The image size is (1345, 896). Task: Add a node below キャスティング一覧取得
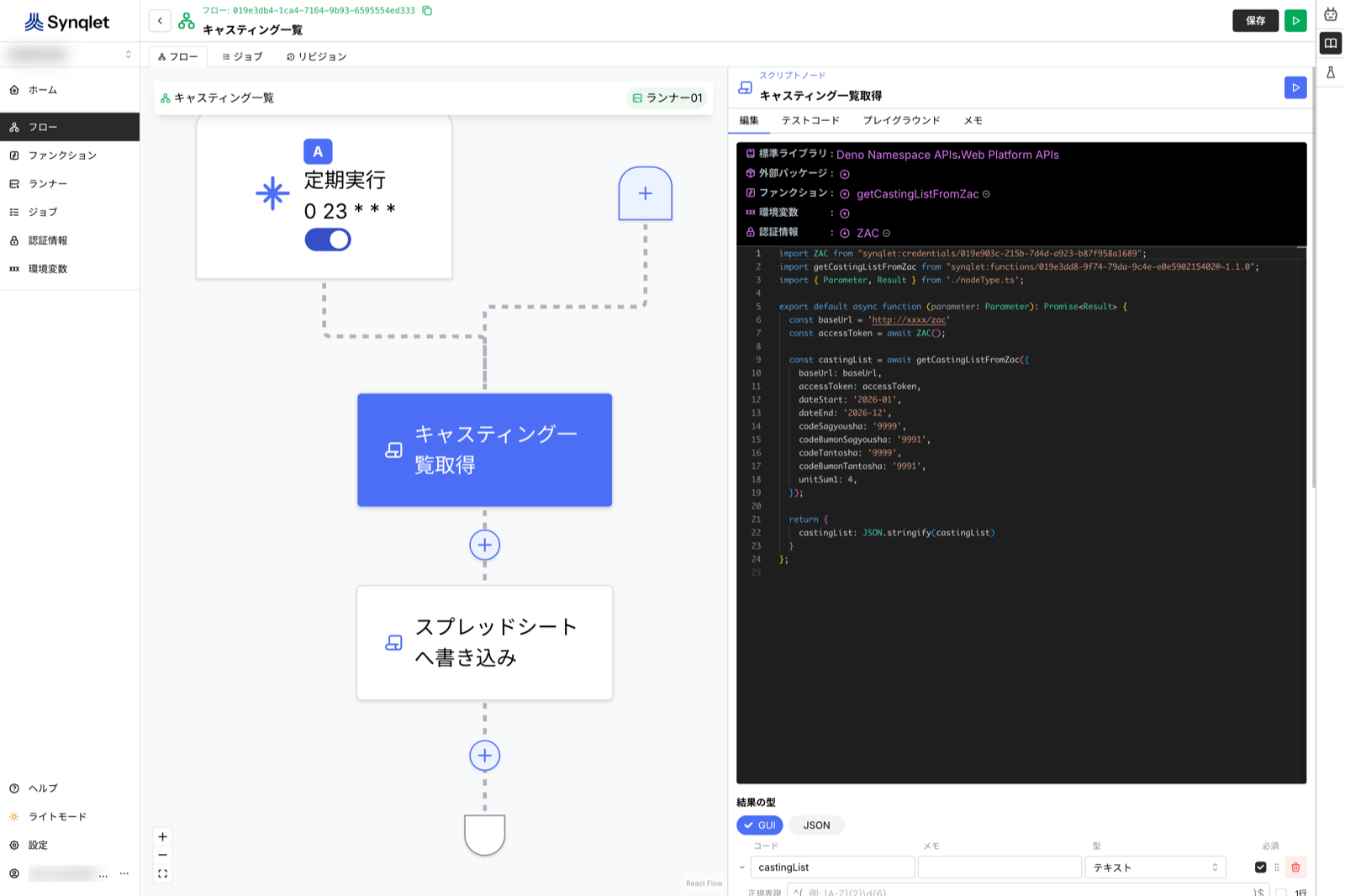tap(485, 545)
